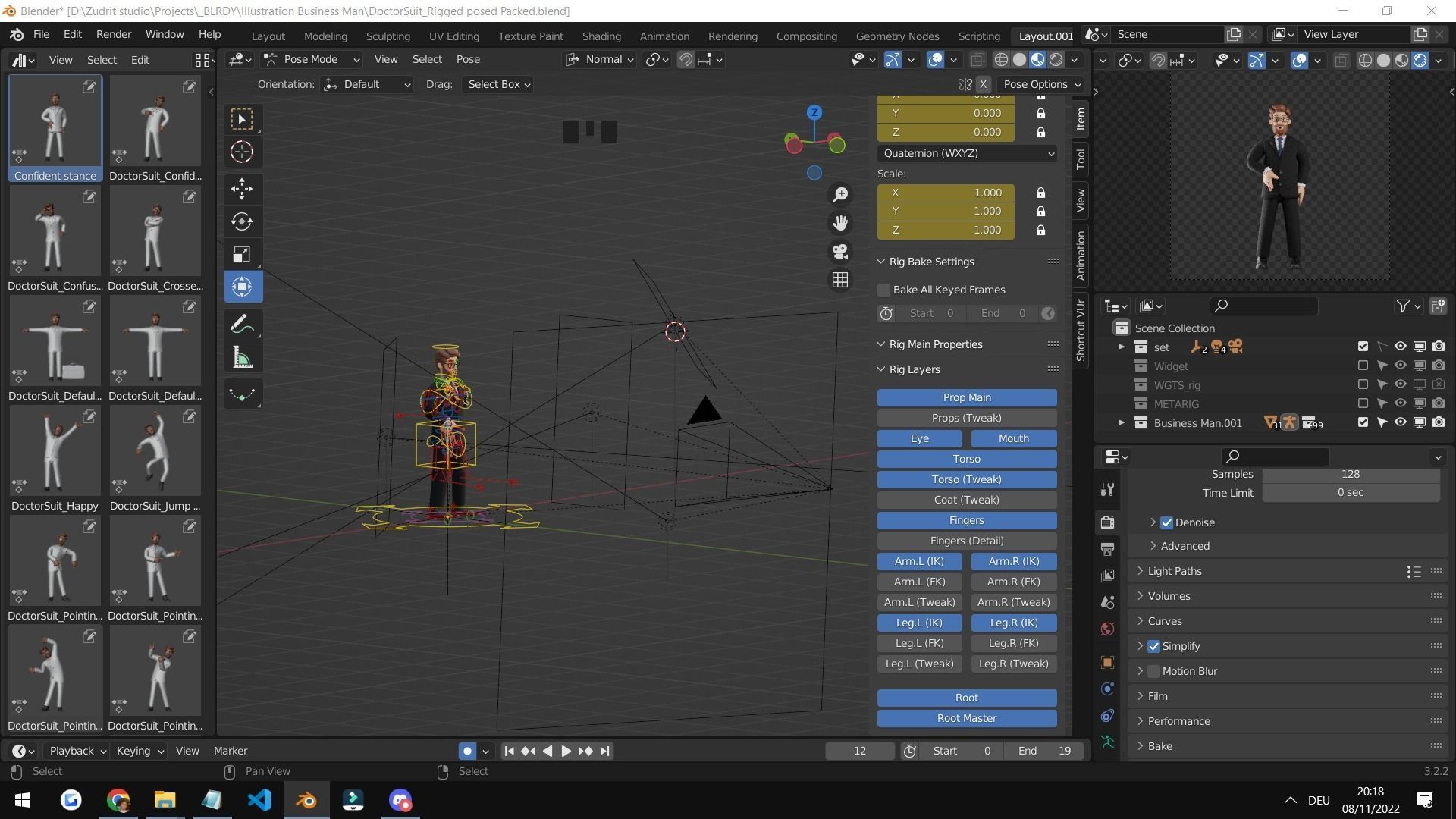
Task: Hide Business Man.001 in viewport eye icon
Action: coord(1400,422)
